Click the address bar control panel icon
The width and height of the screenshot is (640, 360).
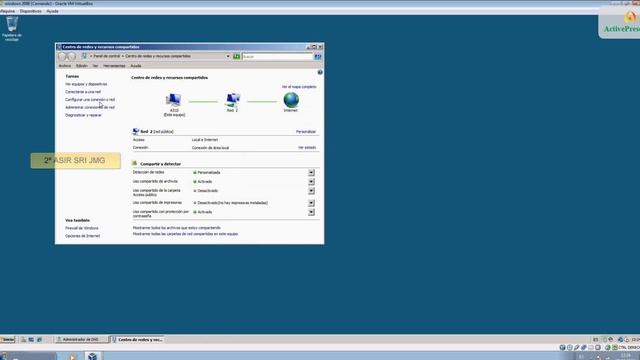coord(84,56)
